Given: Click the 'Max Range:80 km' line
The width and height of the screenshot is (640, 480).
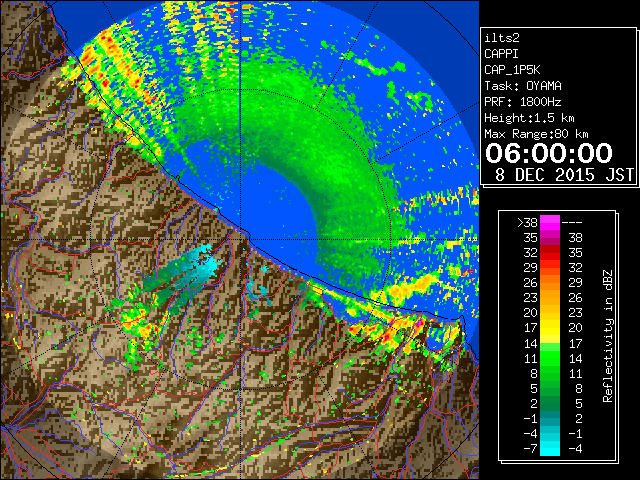Looking at the screenshot, I should click(x=536, y=134).
